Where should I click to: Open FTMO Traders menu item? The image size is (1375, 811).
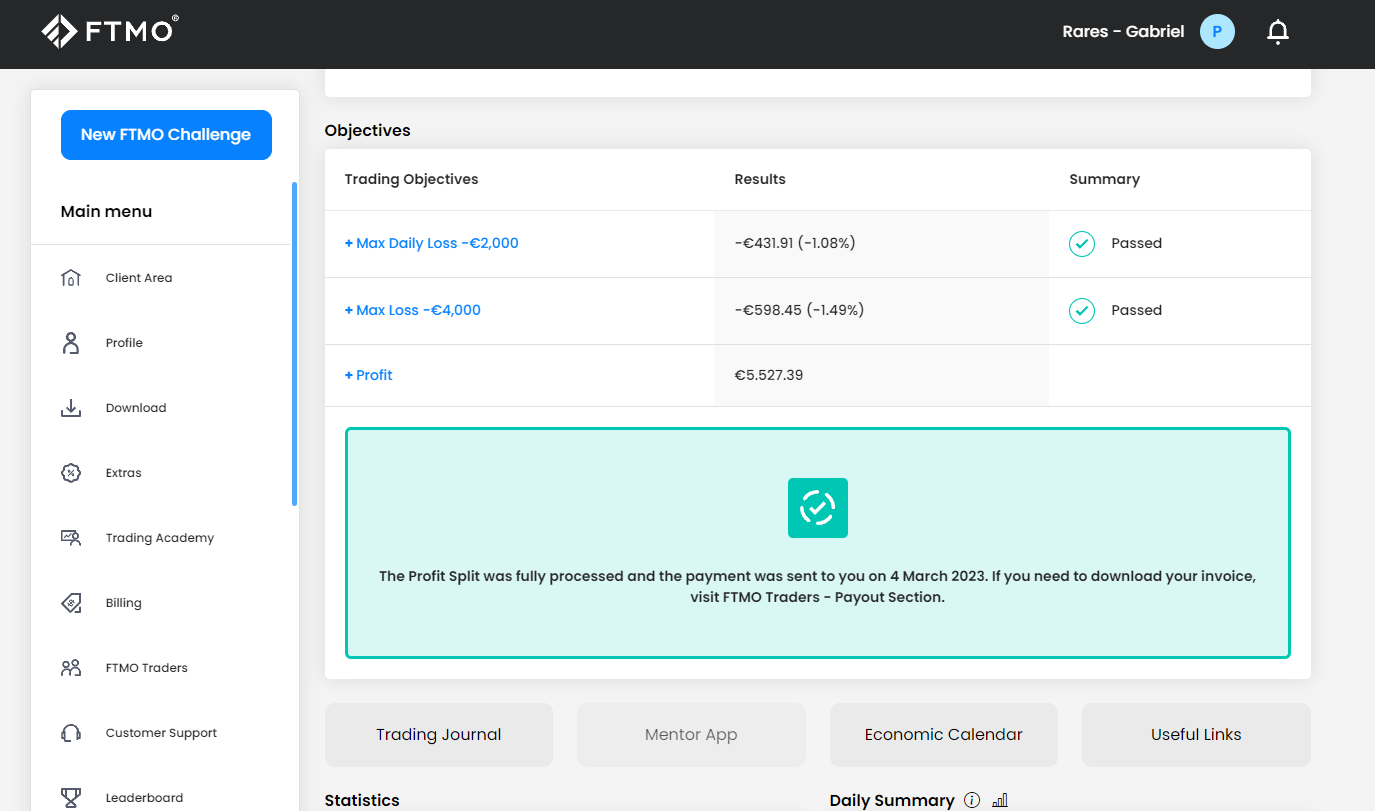146,668
